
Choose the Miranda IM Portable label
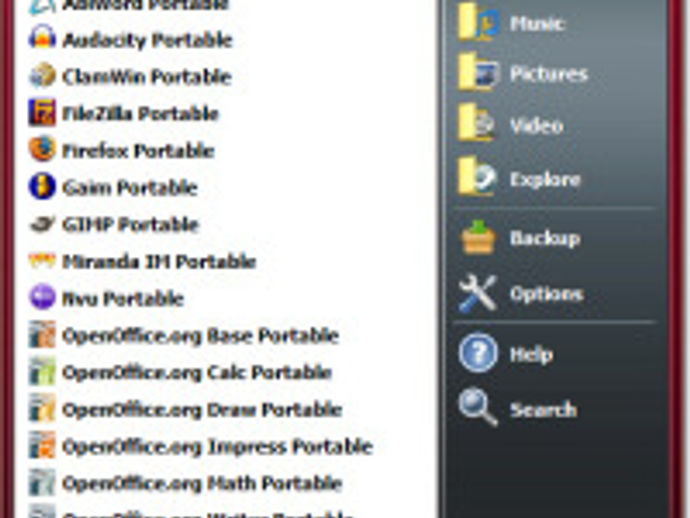pyautogui.click(x=159, y=262)
